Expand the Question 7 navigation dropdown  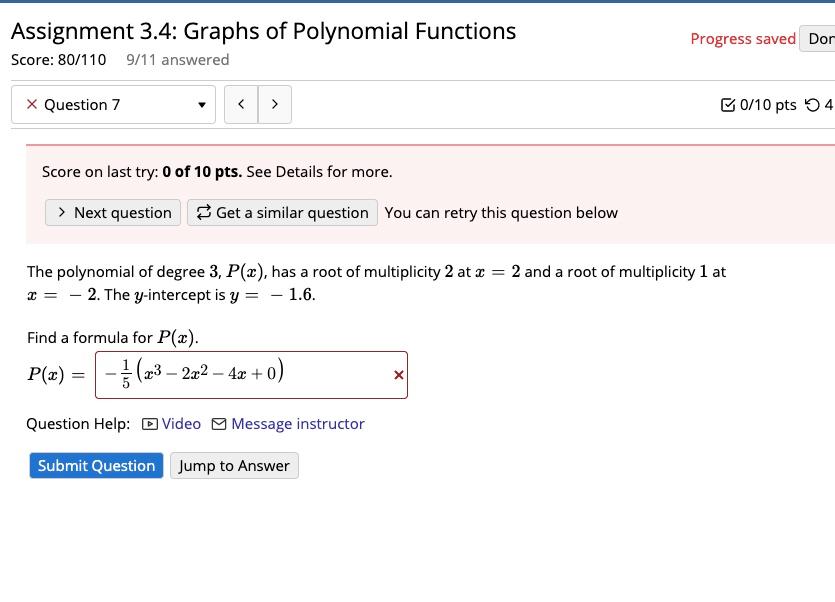(200, 104)
